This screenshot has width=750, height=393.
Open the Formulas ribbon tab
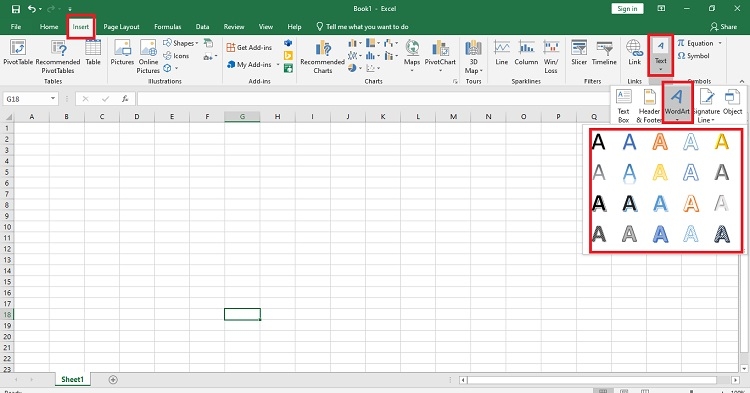click(167, 27)
